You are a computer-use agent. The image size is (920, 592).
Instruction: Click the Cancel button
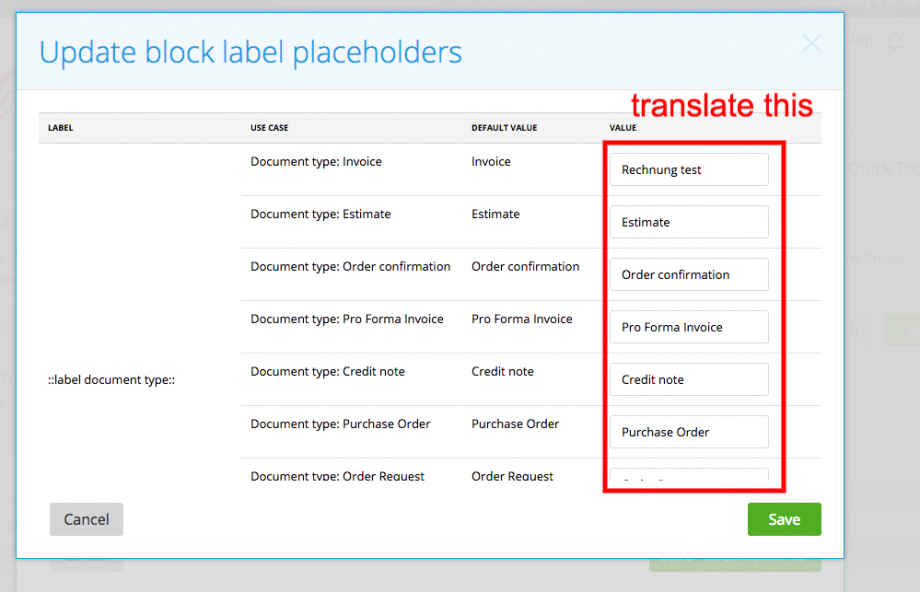click(86, 519)
